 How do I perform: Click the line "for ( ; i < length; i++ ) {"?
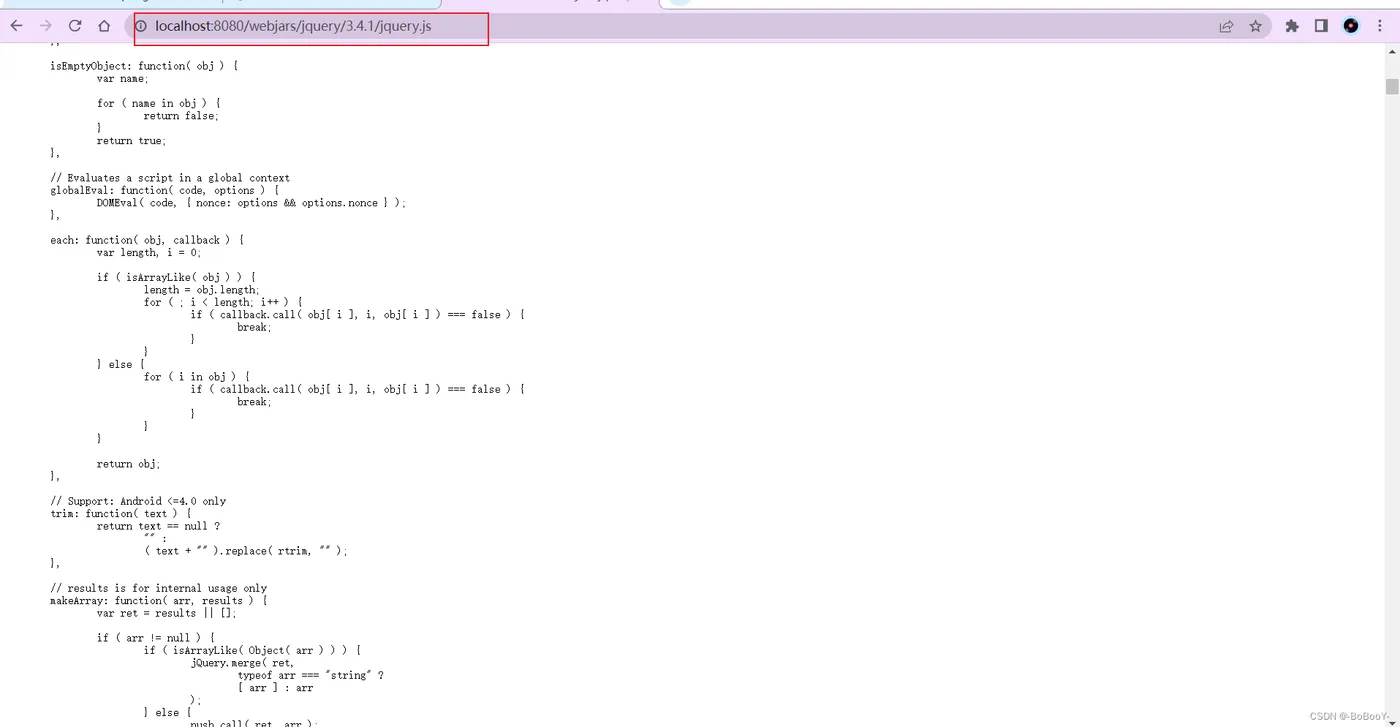pyautogui.click(x=223, y=302)
